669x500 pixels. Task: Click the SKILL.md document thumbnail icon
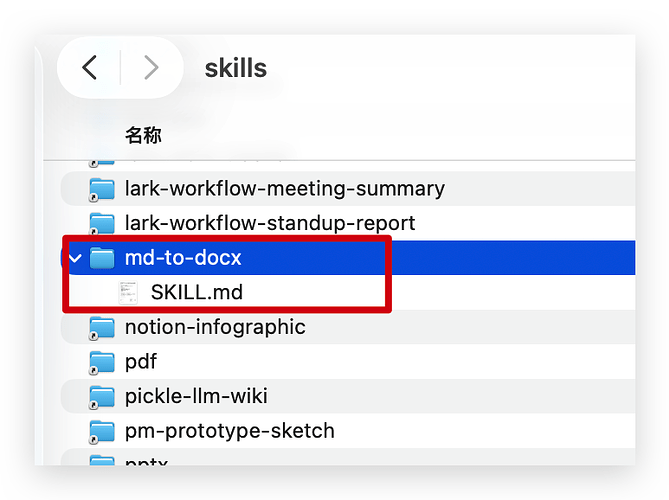(128, 293)
